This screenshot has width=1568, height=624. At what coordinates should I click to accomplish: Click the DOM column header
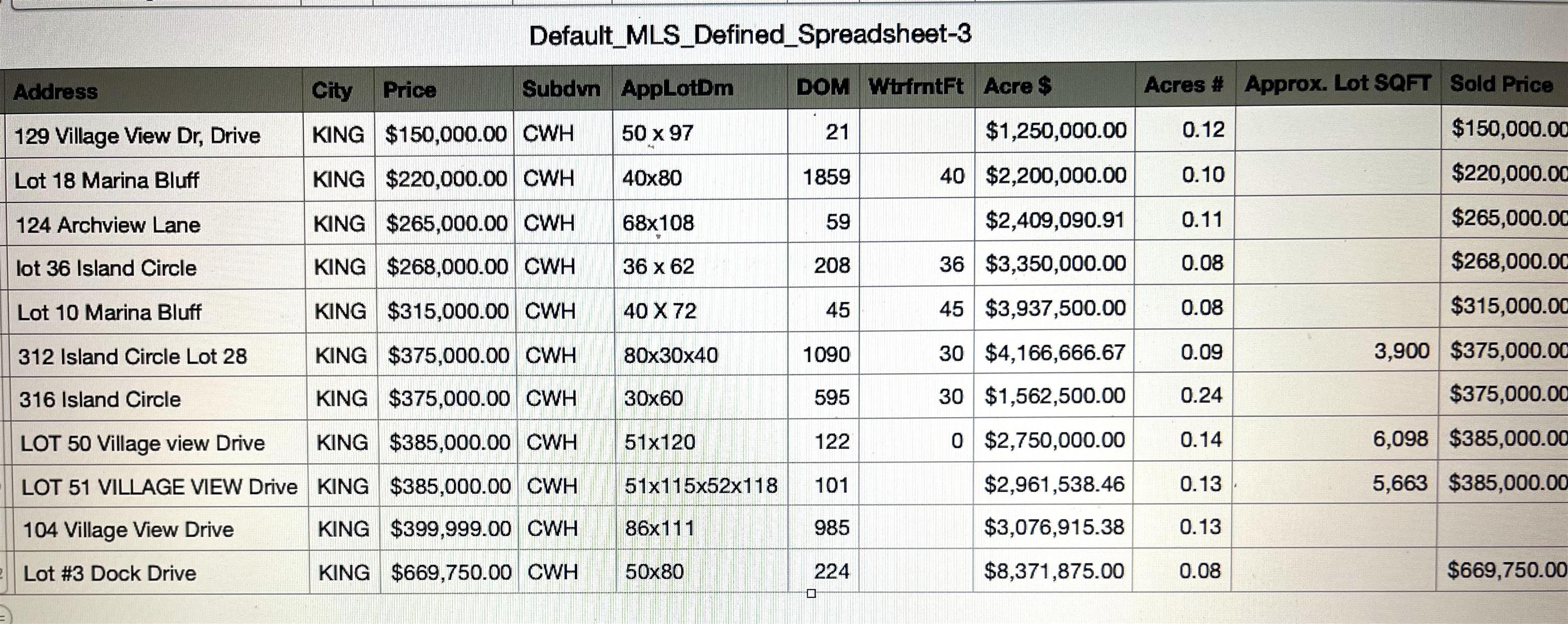point(822,87)
